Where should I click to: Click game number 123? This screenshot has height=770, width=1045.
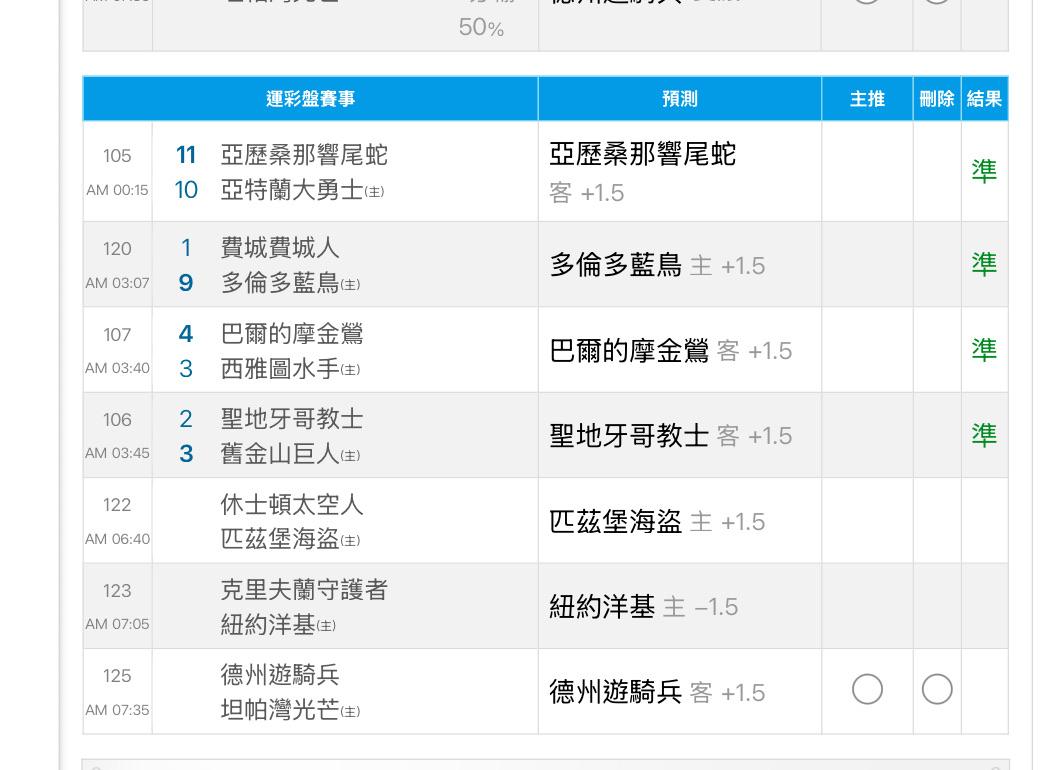point(117,591)
